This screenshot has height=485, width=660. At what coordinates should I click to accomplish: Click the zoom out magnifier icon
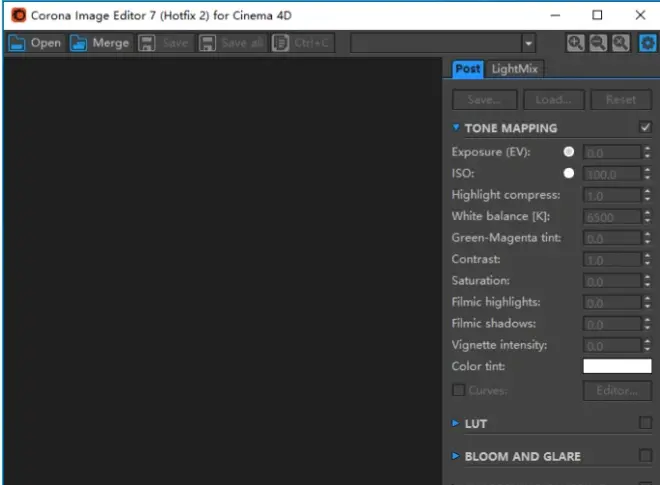[x=598, y=43]
